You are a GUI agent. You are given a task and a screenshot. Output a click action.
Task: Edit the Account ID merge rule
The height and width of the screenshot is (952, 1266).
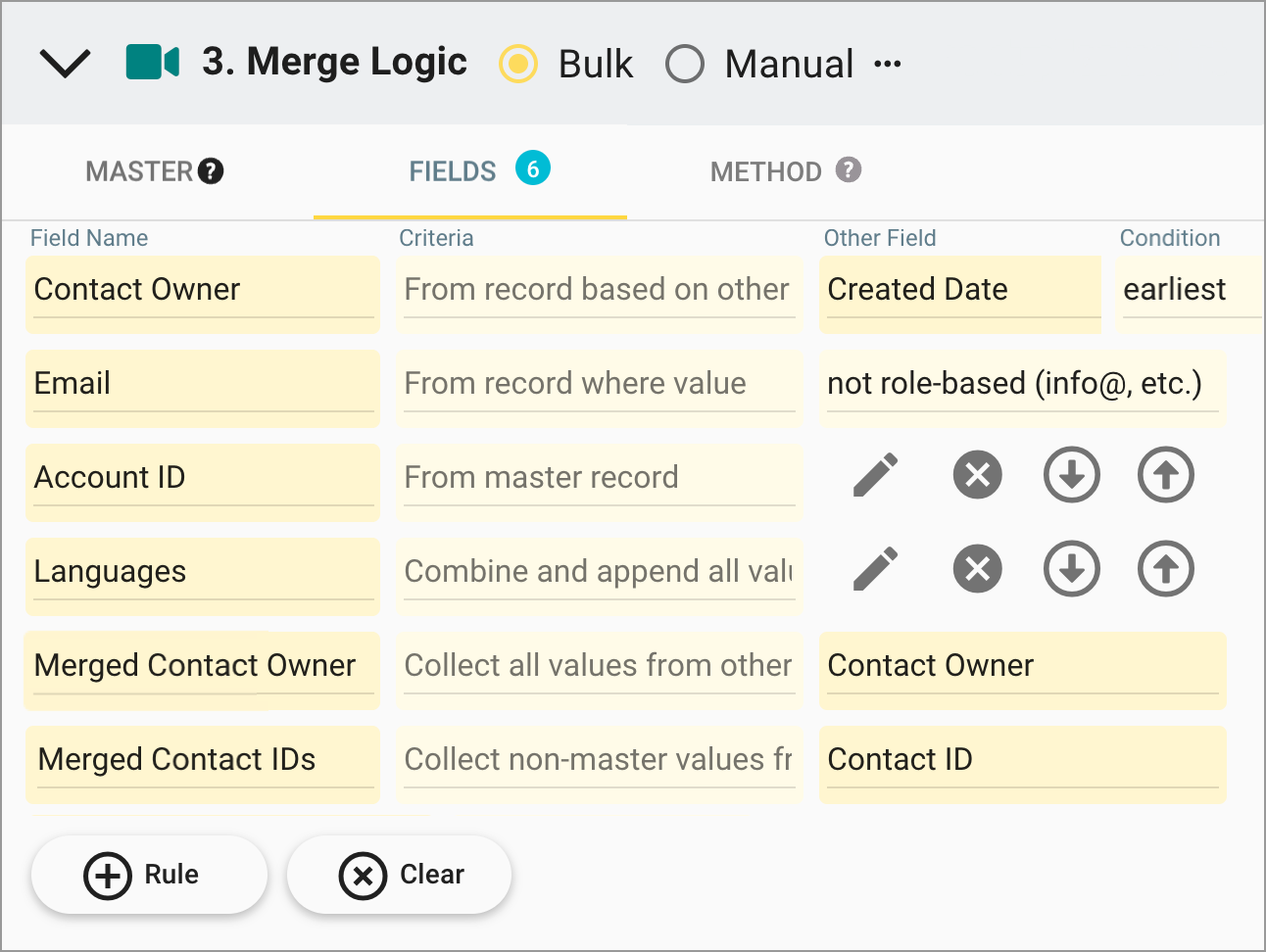pyautogui.click(x=875, y=475)
